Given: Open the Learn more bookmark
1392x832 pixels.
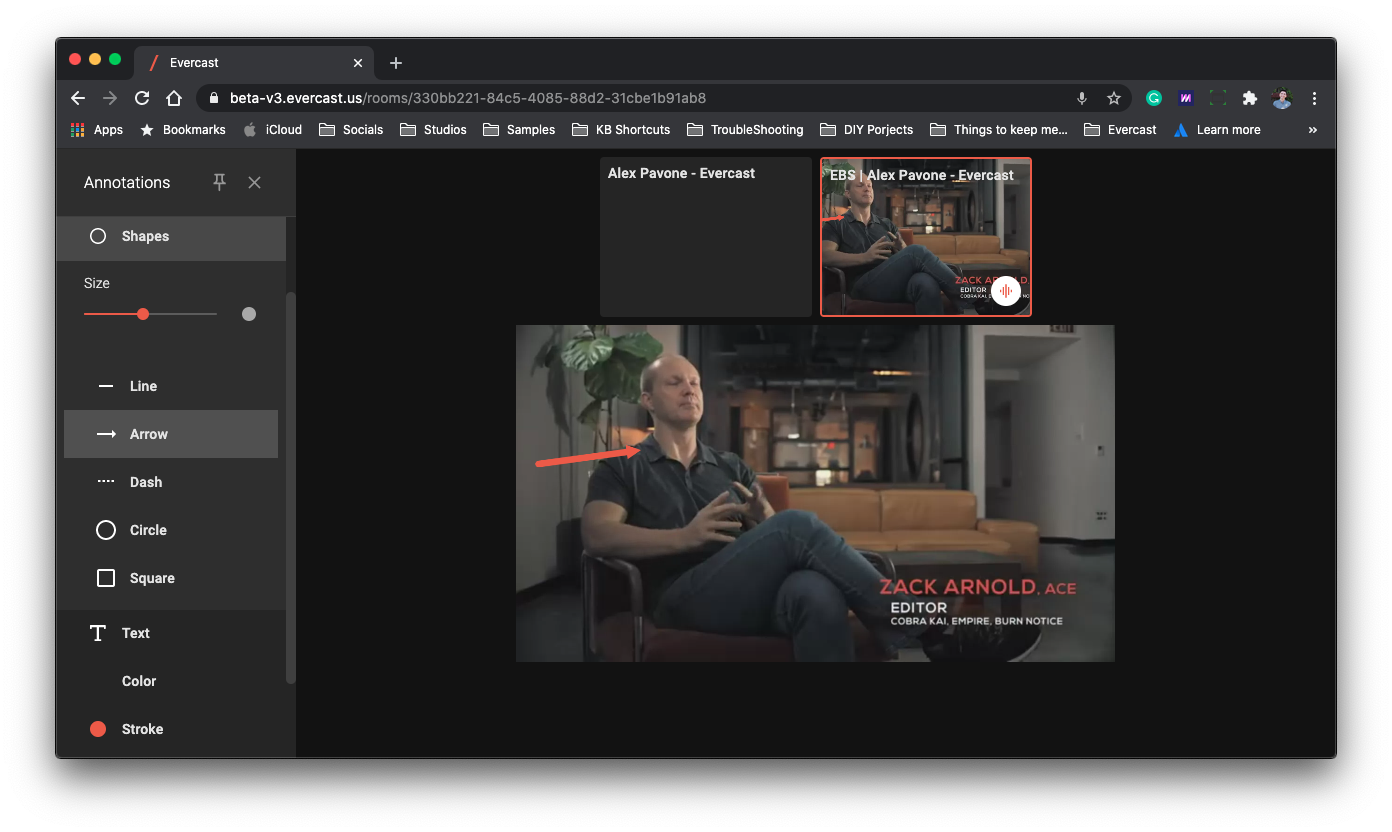Looking at the screenshot, I should 1217,130.
